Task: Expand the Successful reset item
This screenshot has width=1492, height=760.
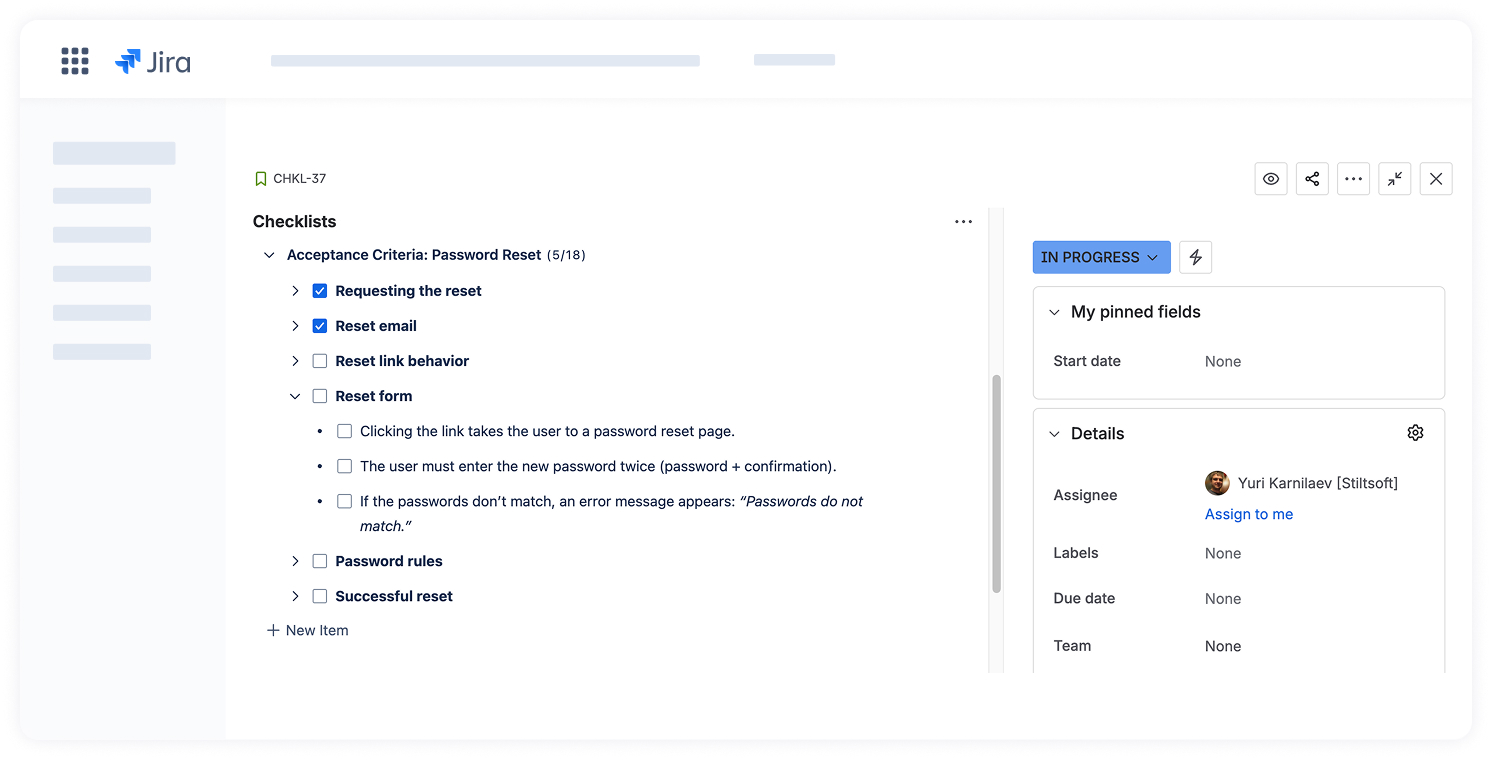Action: (x=295, y=596)
